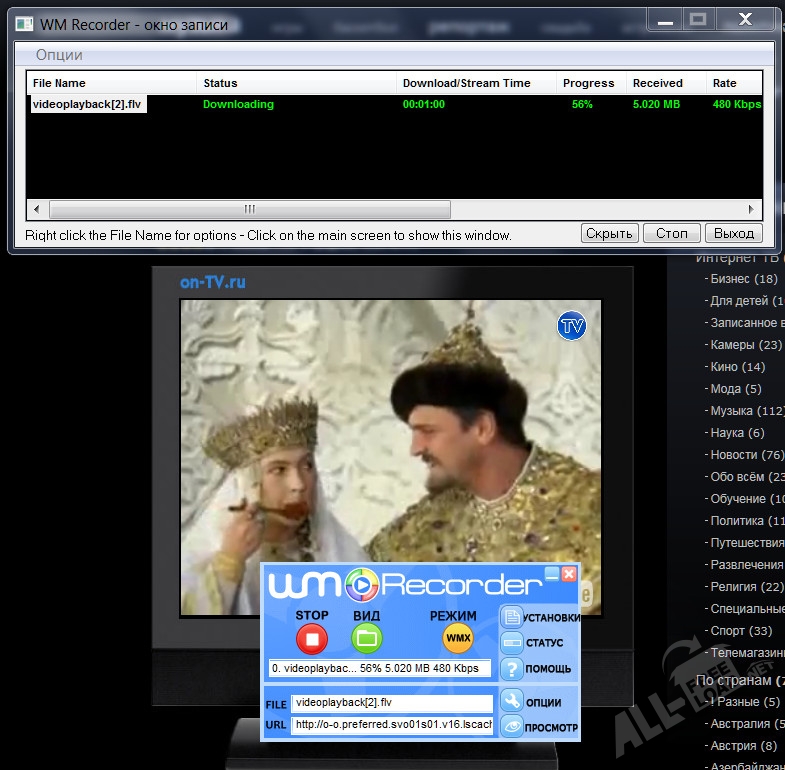This screenshot has height=770, width=785.
Task: Open the Опции menu in recording window
Action: [x=59, y=55]
